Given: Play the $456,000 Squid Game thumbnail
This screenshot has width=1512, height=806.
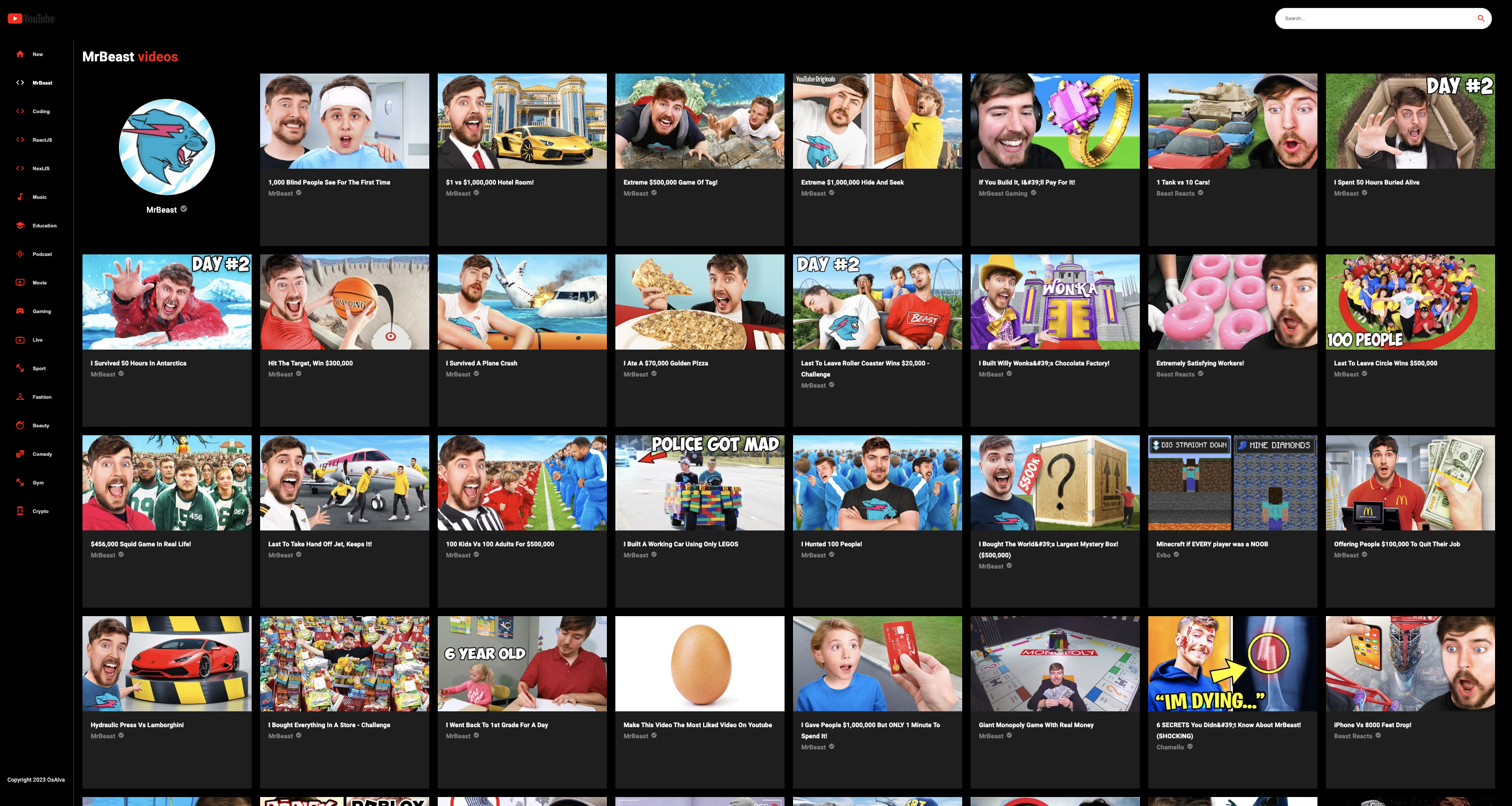Looking at the screenshot, I should click(x=167, y=482).
